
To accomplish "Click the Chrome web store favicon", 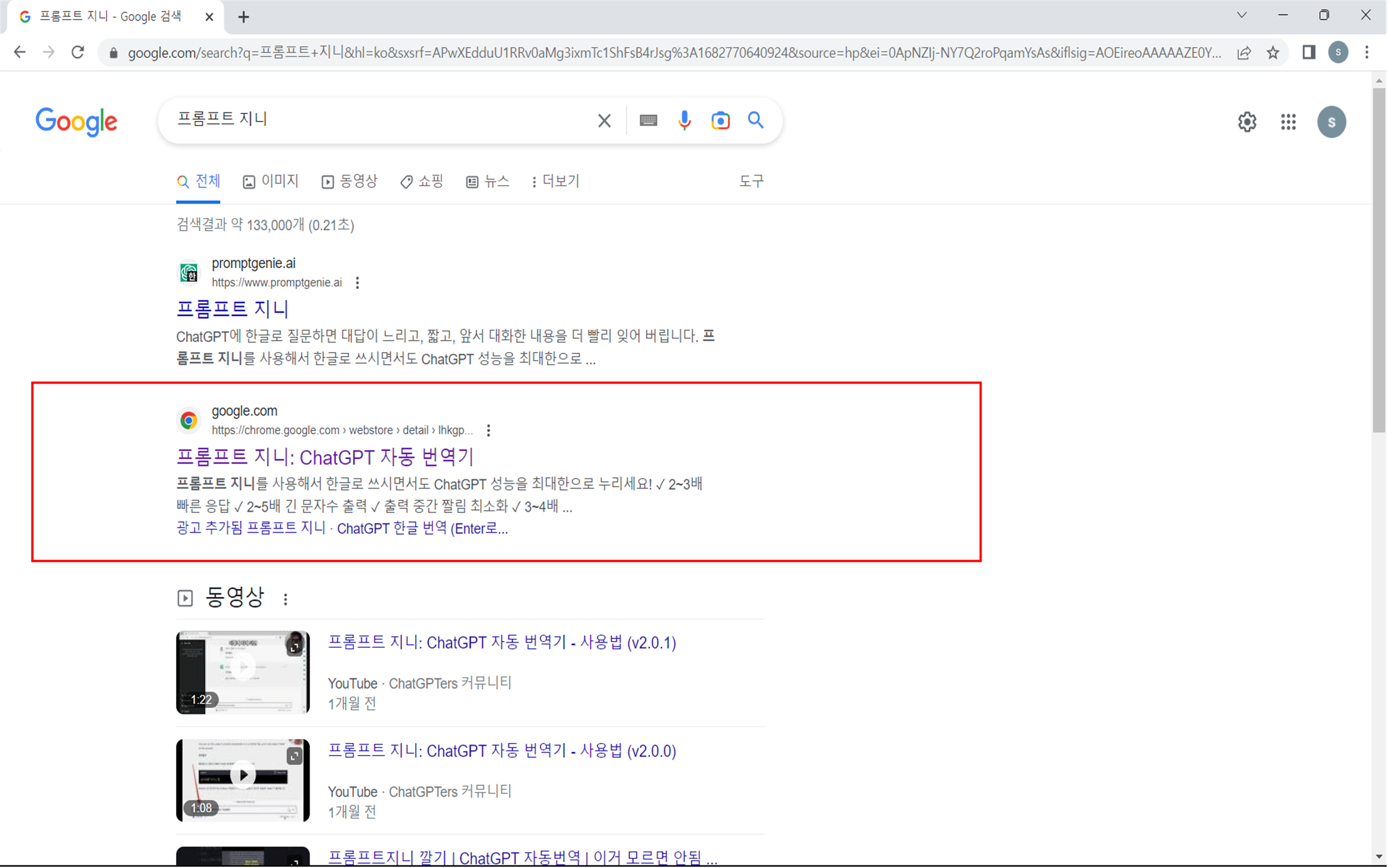I will tap(188, 420).
